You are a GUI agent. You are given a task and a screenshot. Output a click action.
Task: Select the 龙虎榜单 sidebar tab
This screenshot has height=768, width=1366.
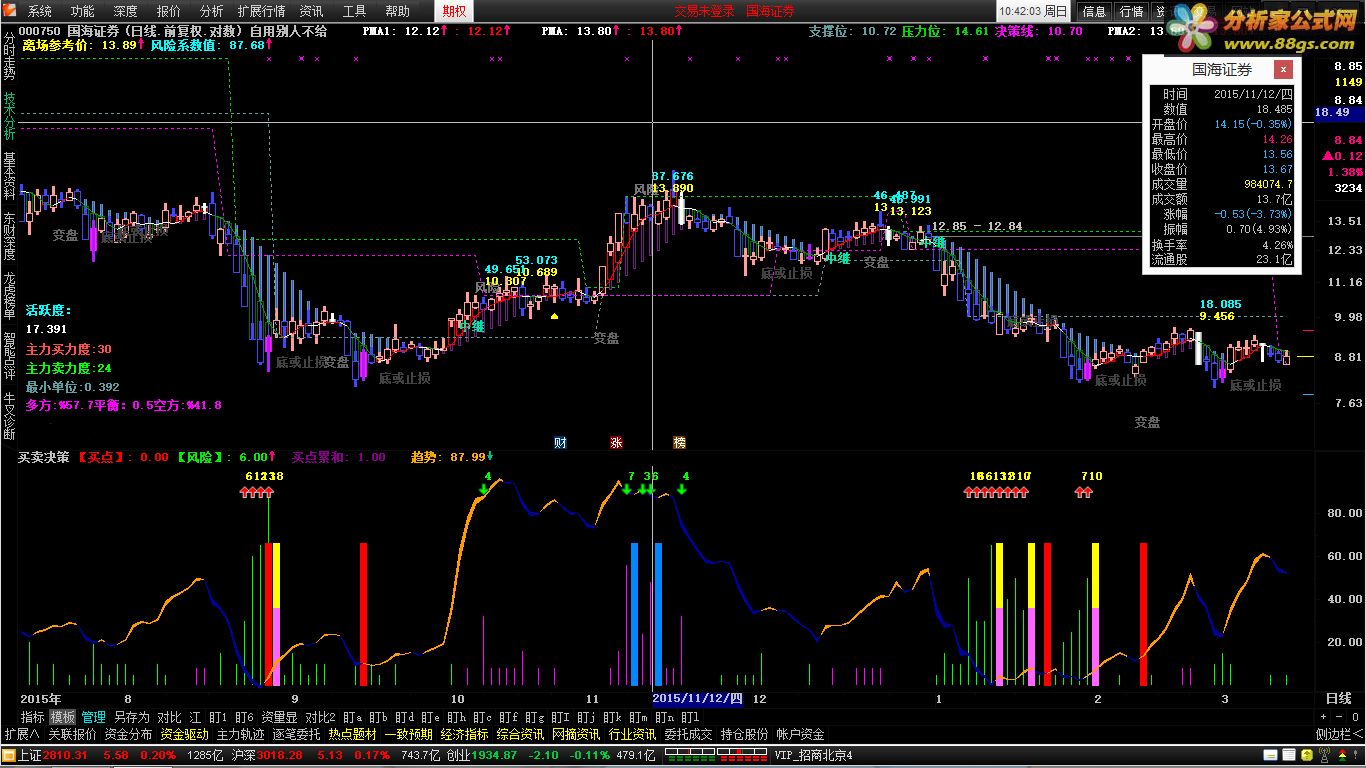[x=10, y=296]
